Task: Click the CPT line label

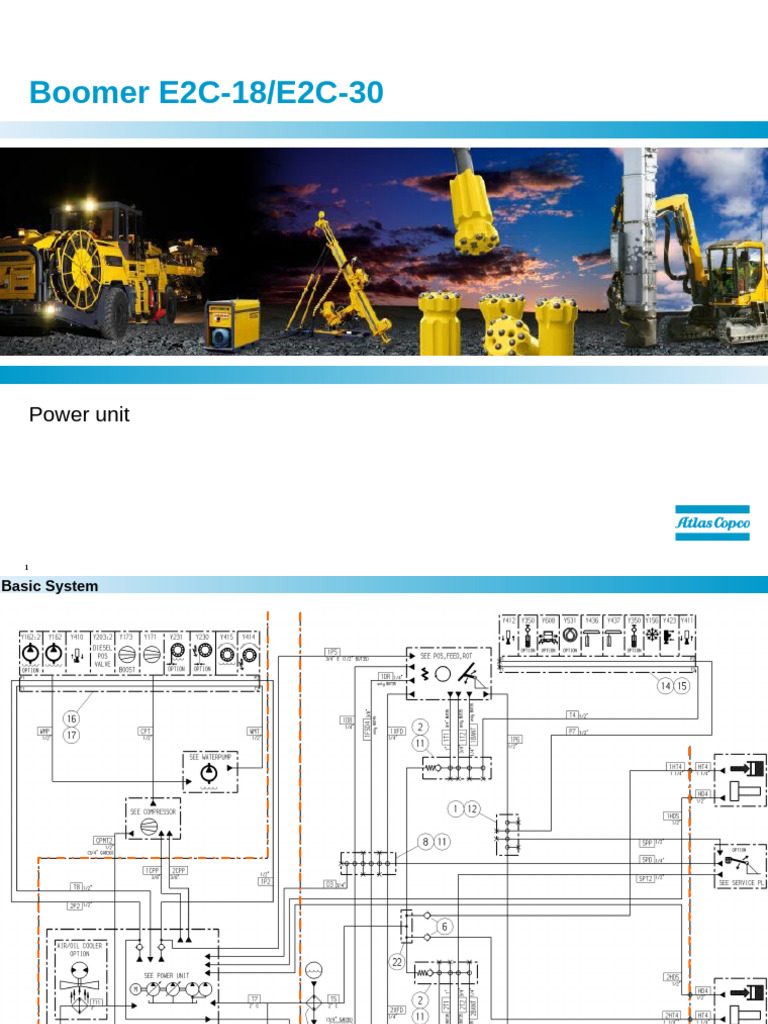Action: click(146, 731)
